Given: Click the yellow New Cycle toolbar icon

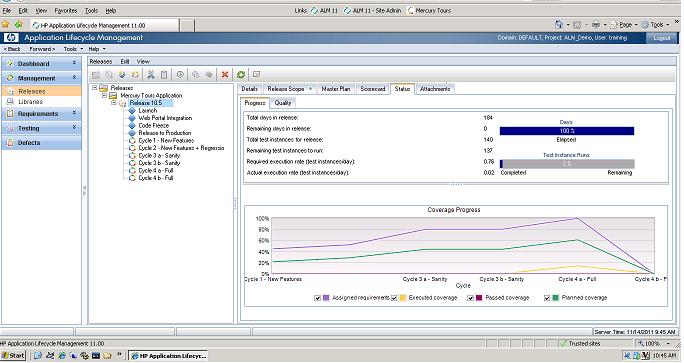Looking at the screenshot, I should 135,75.
